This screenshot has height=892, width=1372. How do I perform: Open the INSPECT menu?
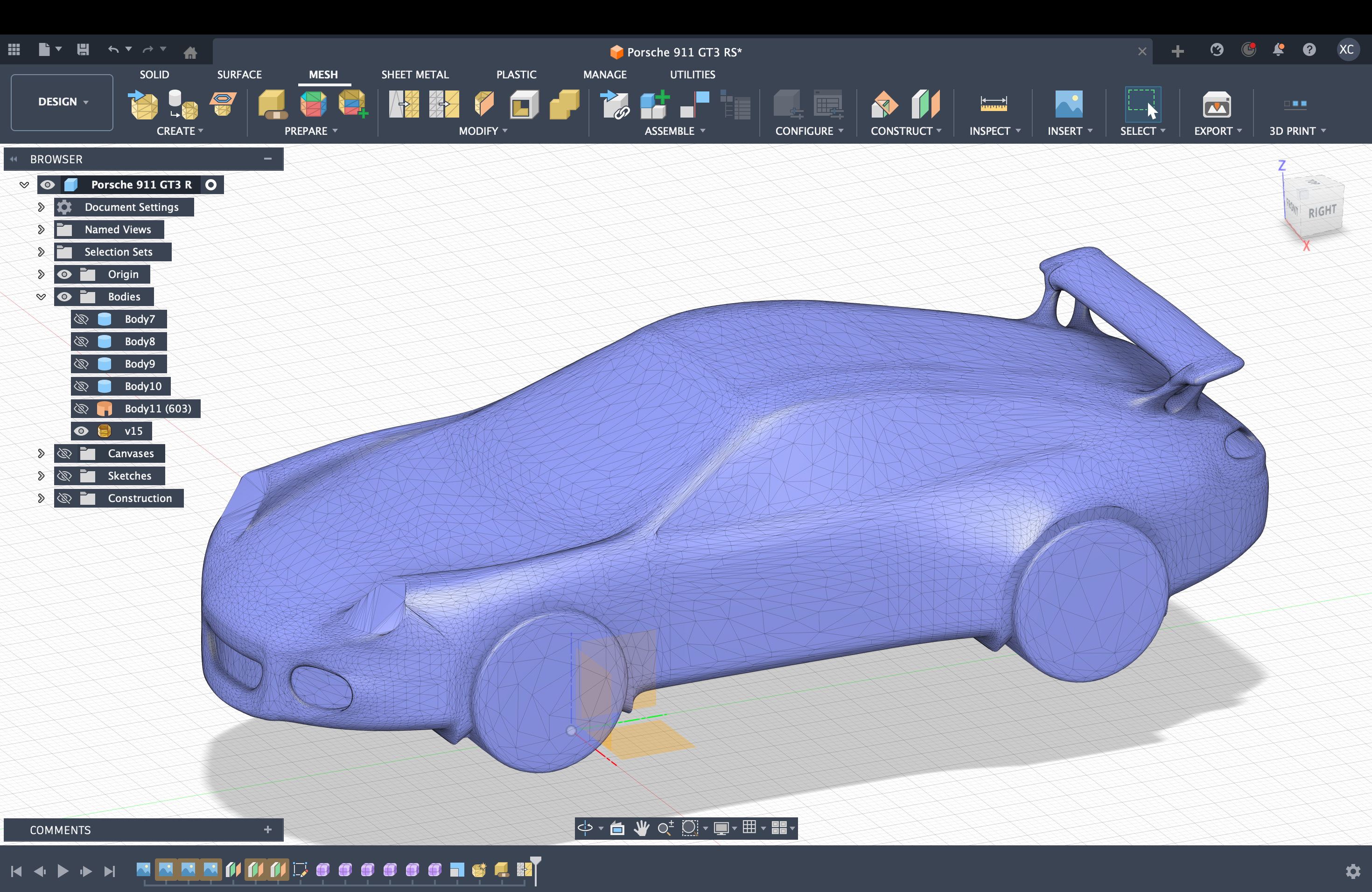[994, 131]
